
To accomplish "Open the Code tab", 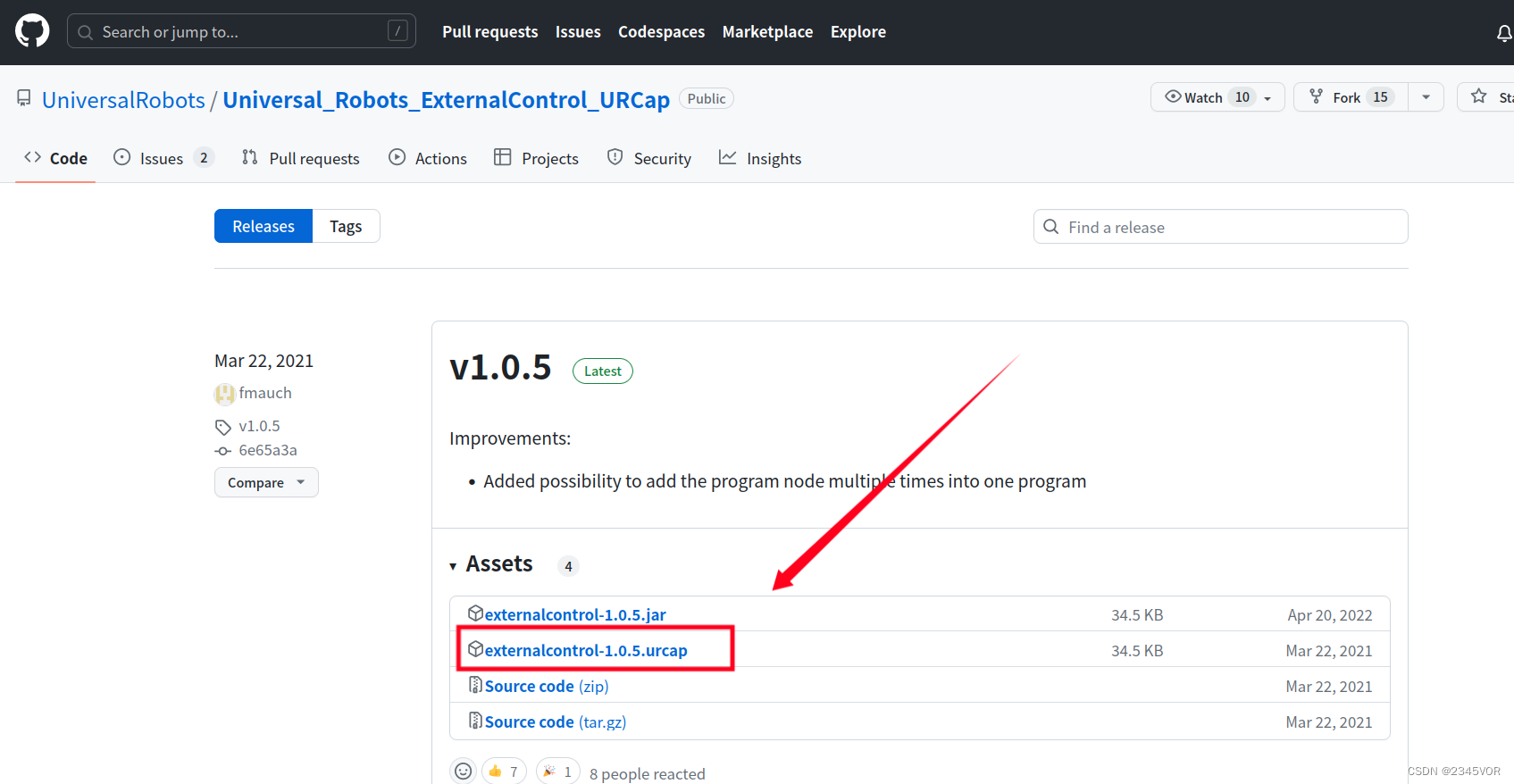I will [55, 158].
